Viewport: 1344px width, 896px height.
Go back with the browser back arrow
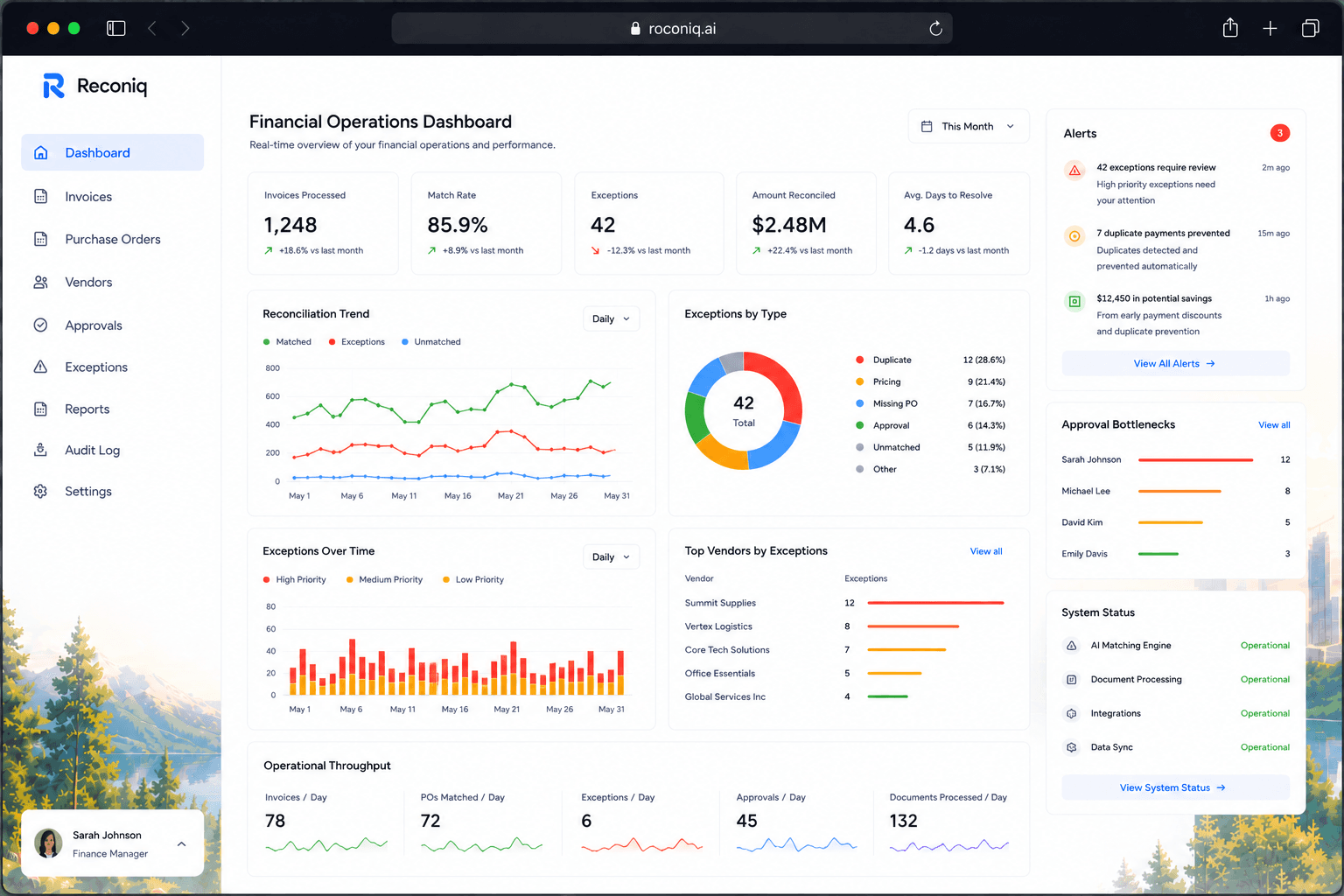pyautogui.click(x=152, y=28)
